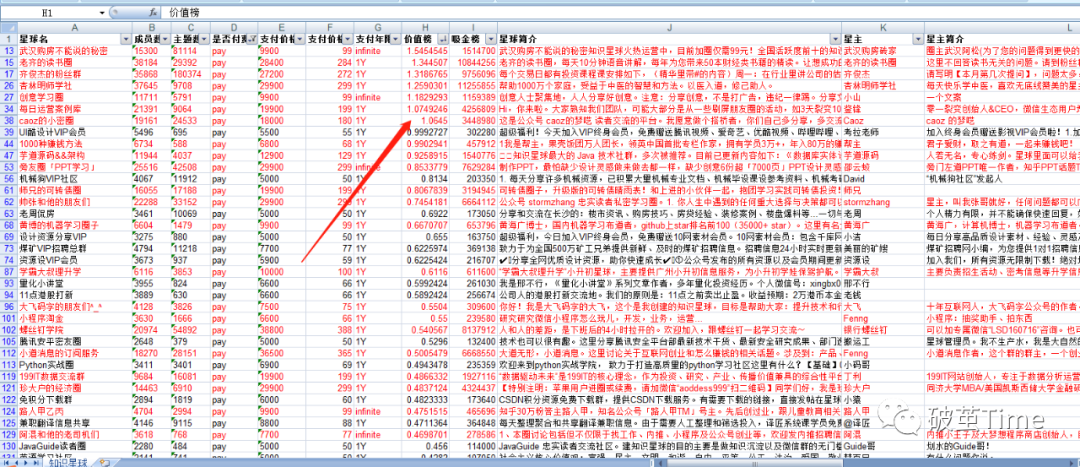
Task: Expand filter dropdown on 成员数 column
Action: click(x=165, y=39)
